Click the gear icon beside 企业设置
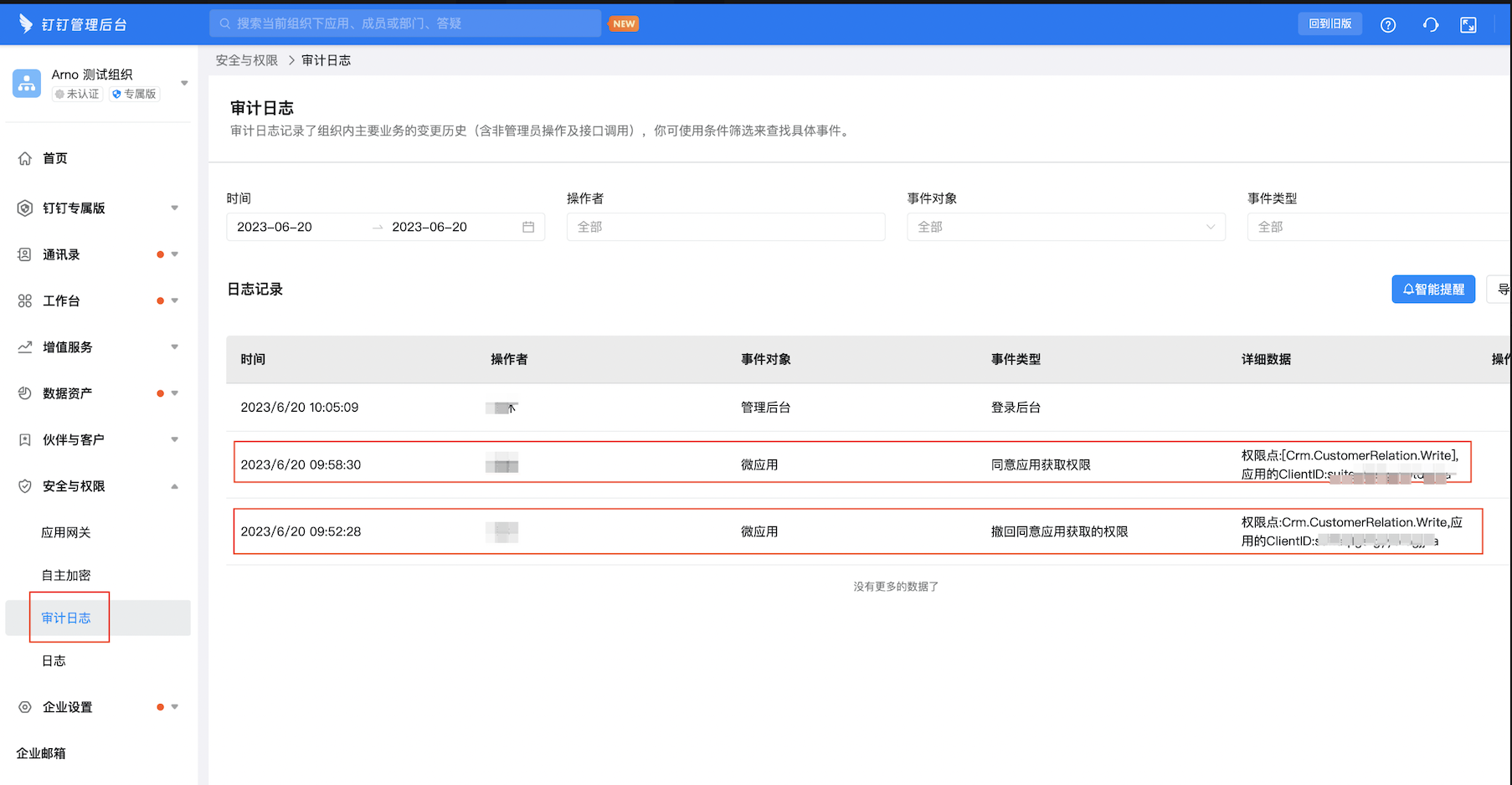This screenshot has height=785, width=1512. point(25,707)
